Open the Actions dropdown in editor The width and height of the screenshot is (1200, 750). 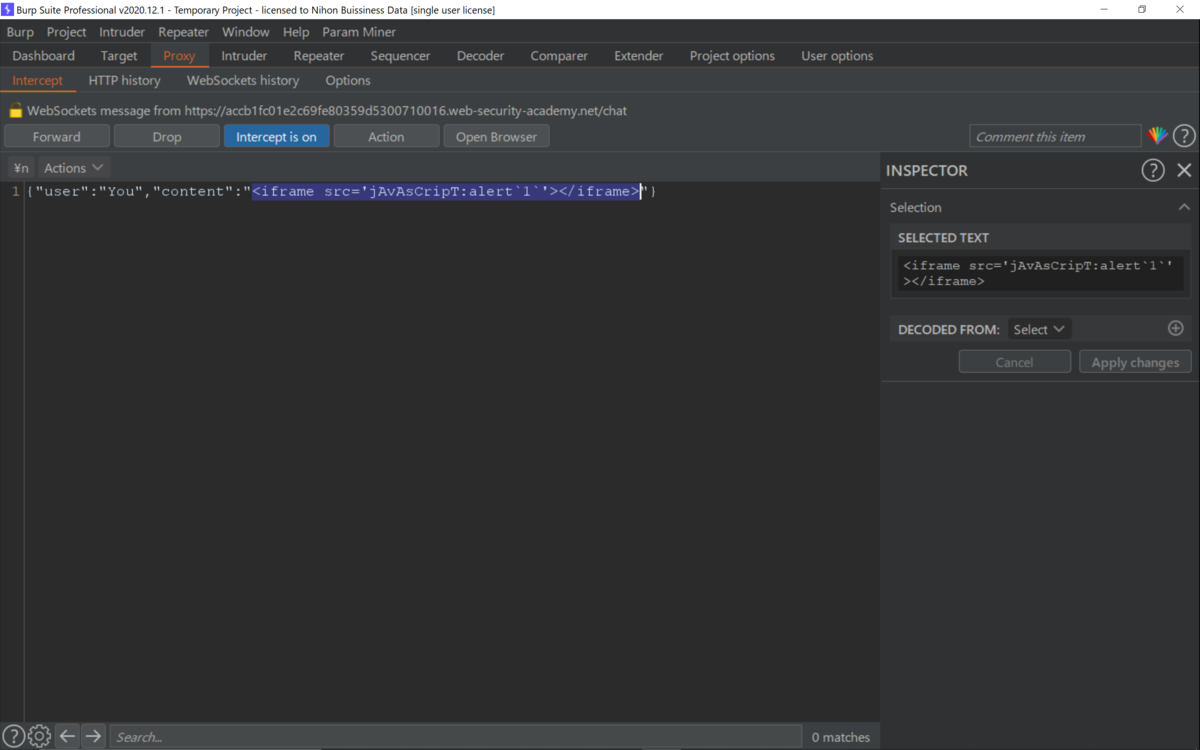point(73,168)
